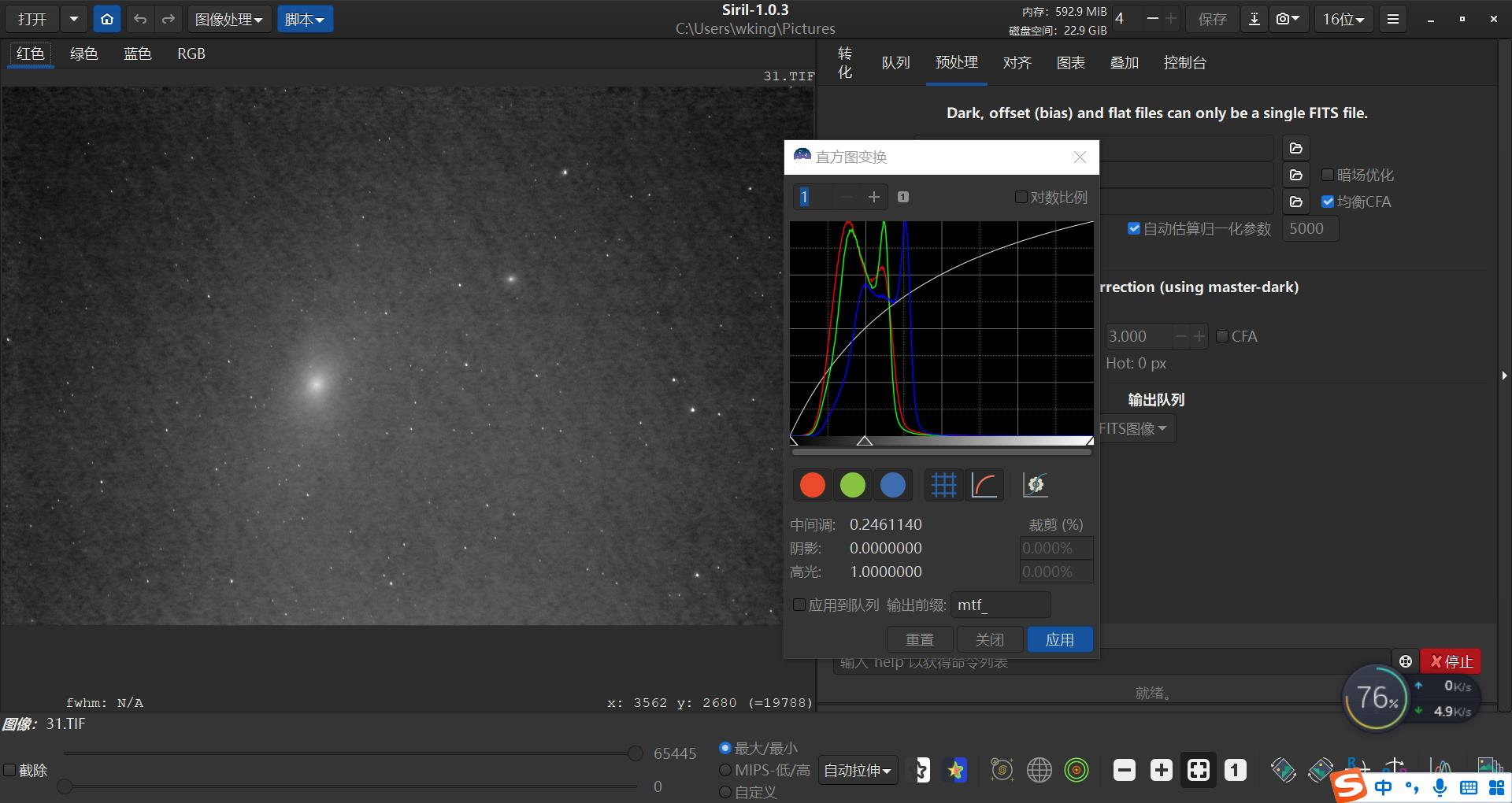
Task: Click the 打开 button
Action: [x=32, y=19]
